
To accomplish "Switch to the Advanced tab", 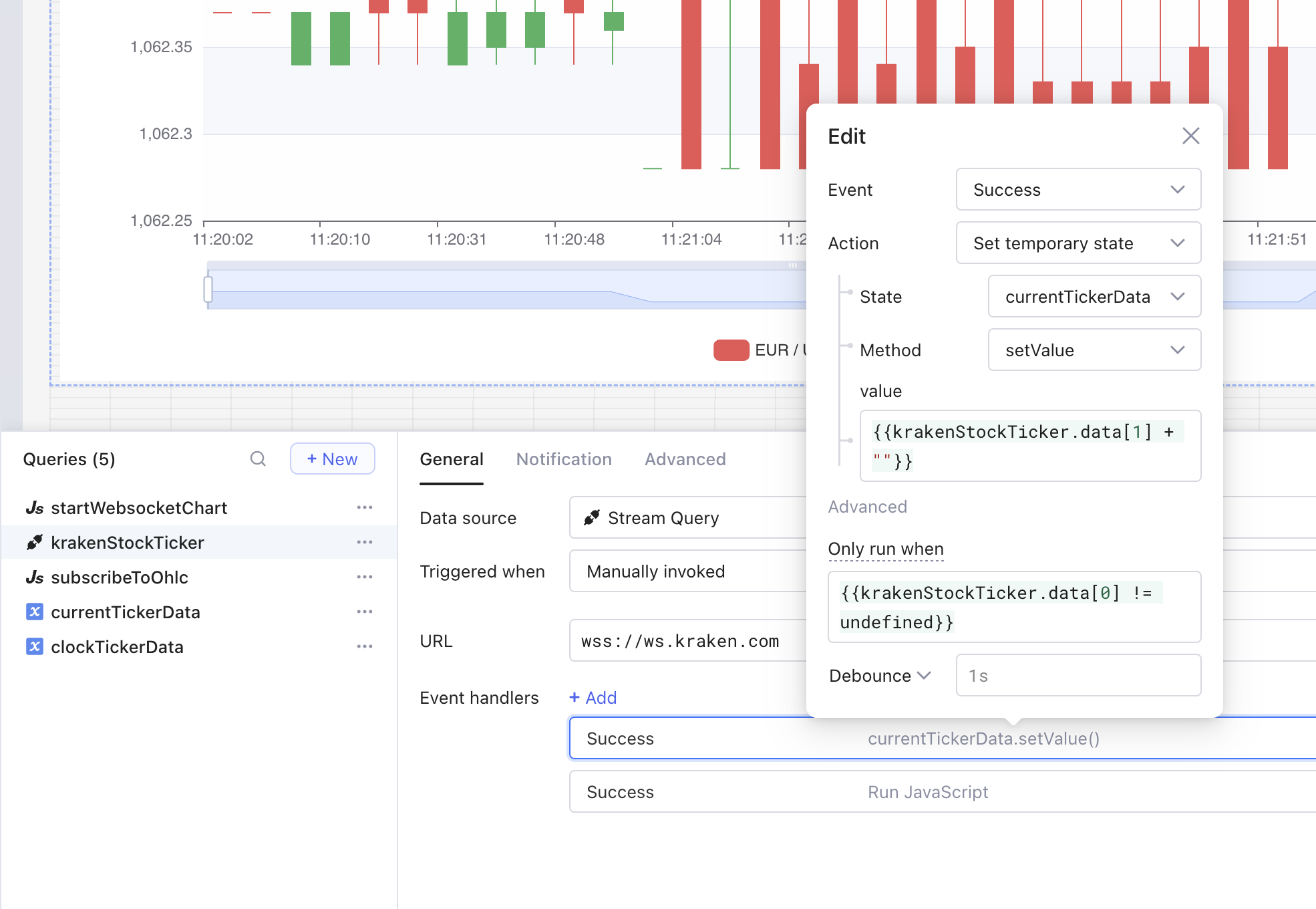I will [685, 459].
